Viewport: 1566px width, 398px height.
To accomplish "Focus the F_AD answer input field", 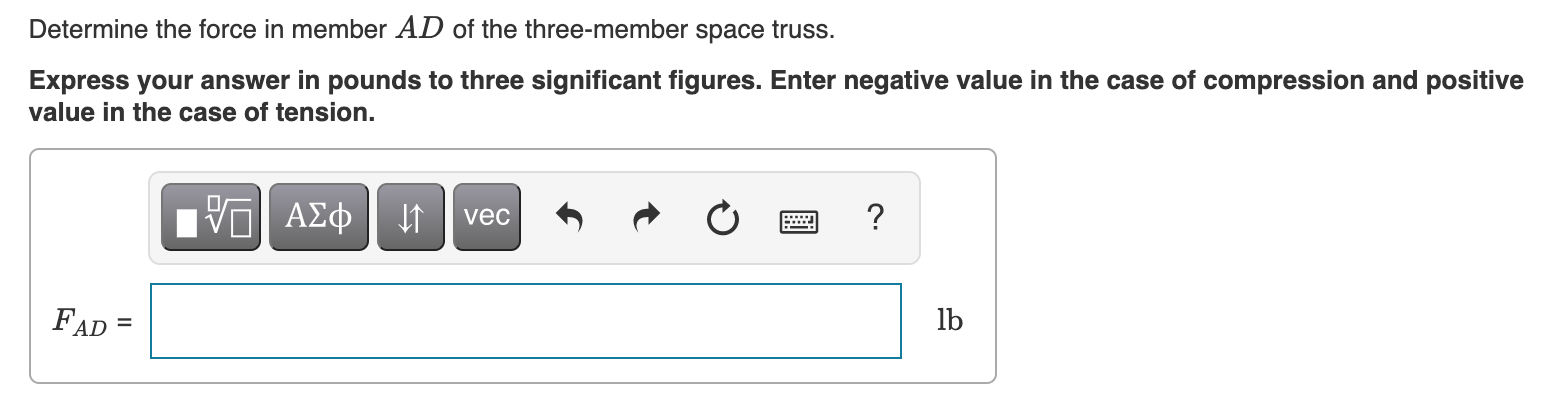I will pyautogui.click(x=526, y=321).
